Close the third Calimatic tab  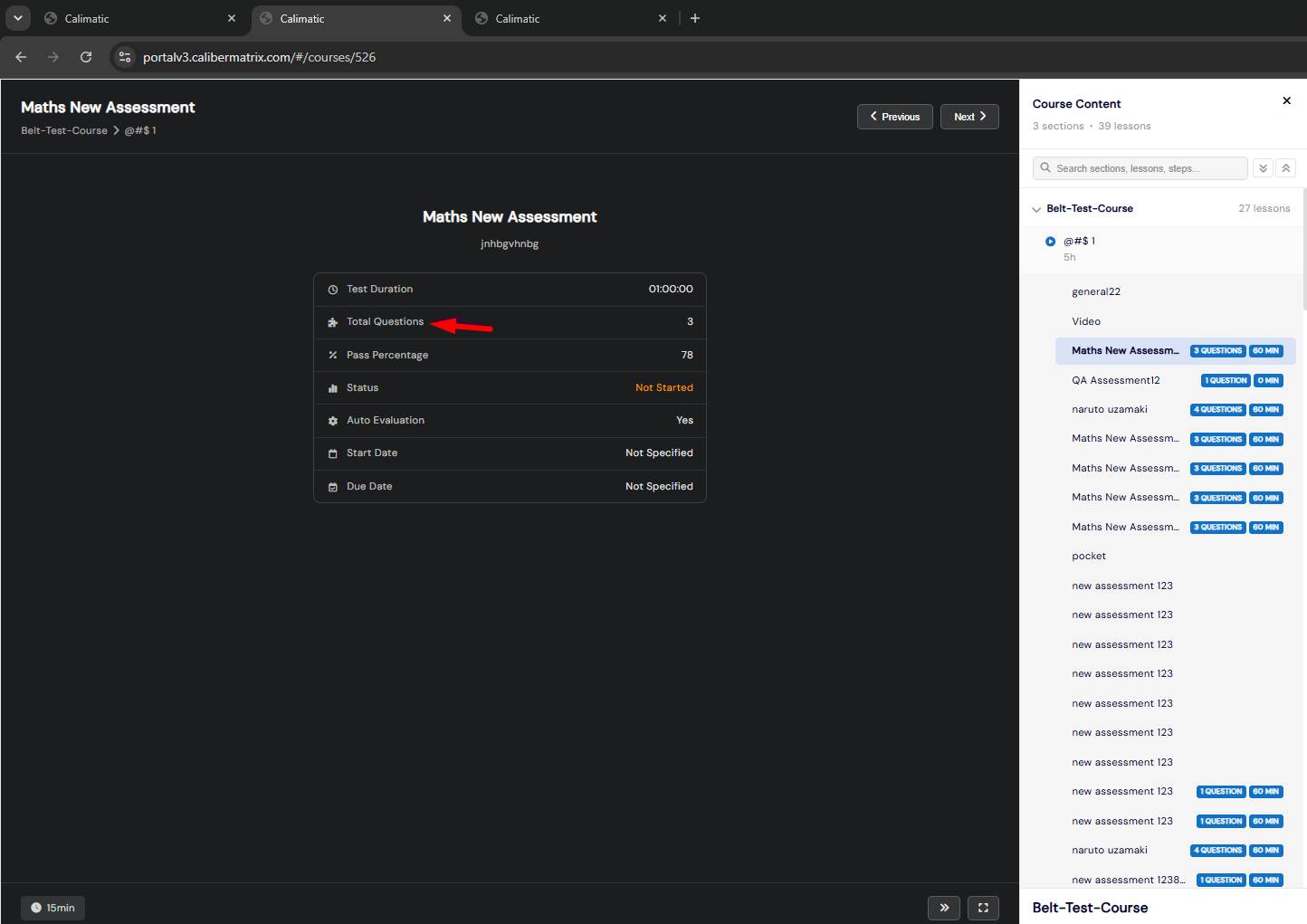point(663,18)
